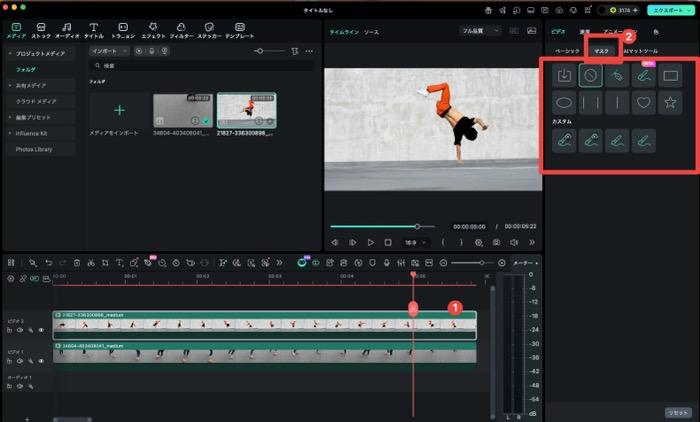Open the フル画質 quality dropdown
This screenshot has width=700, height=422.
coord(480,31)
